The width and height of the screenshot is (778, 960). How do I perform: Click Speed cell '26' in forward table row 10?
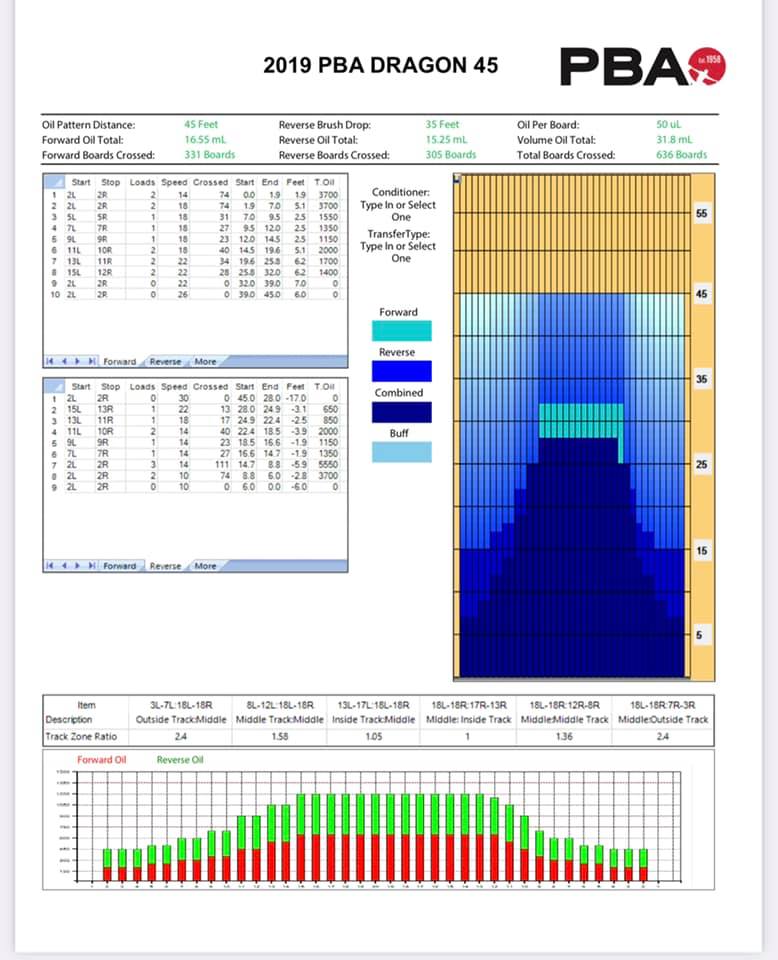(182, 294)
